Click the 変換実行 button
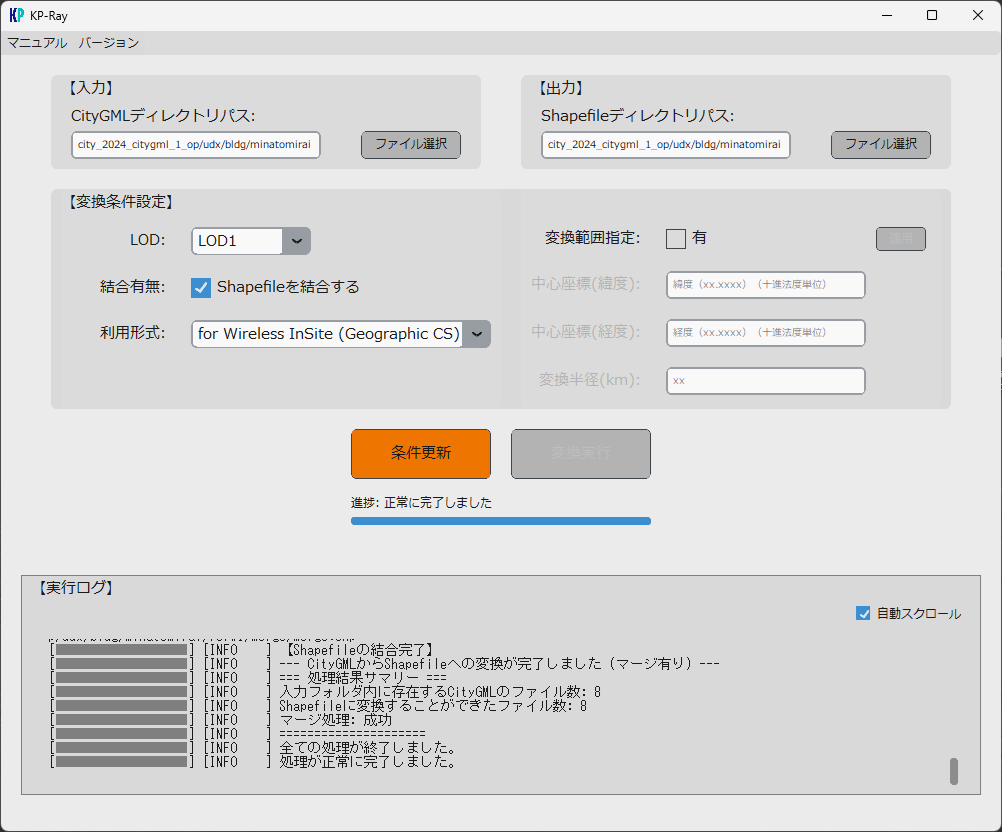Image resolution: width=1002 pixels, height=832 pixels. click(580, 453)
